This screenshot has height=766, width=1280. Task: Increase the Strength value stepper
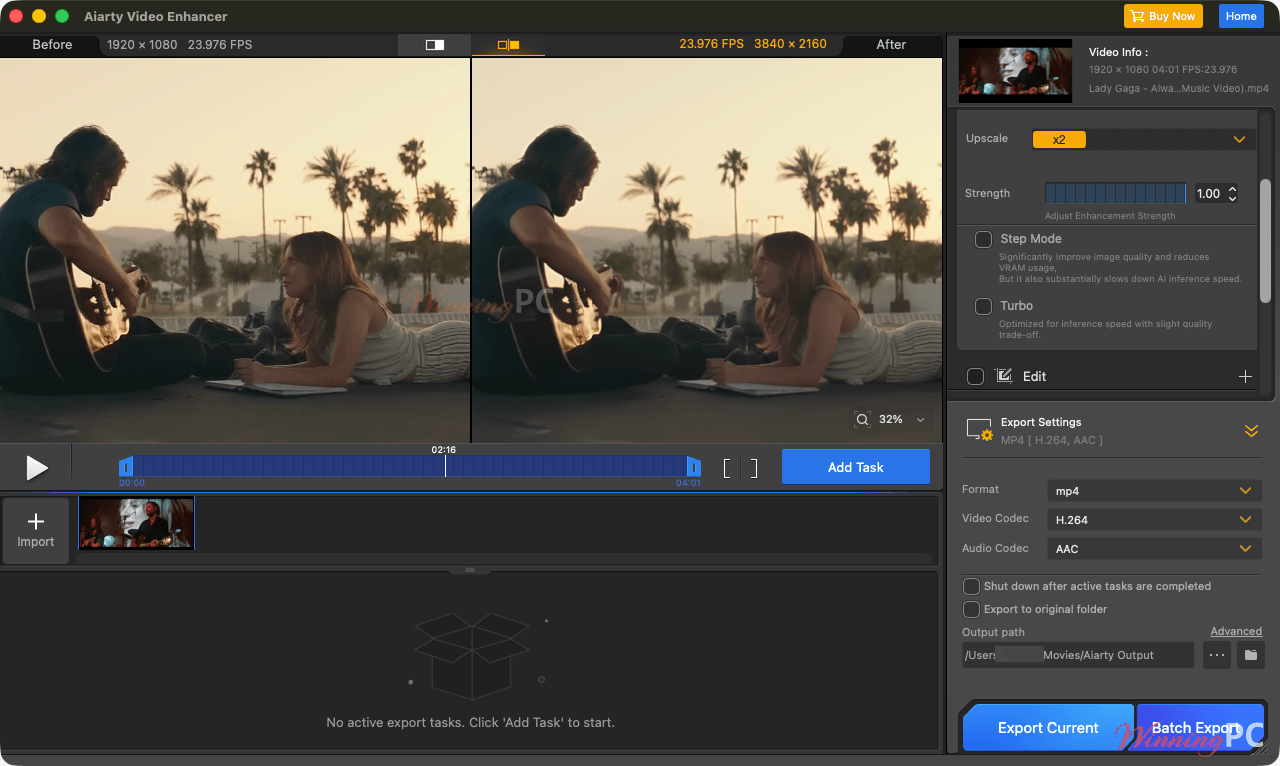1232,189
